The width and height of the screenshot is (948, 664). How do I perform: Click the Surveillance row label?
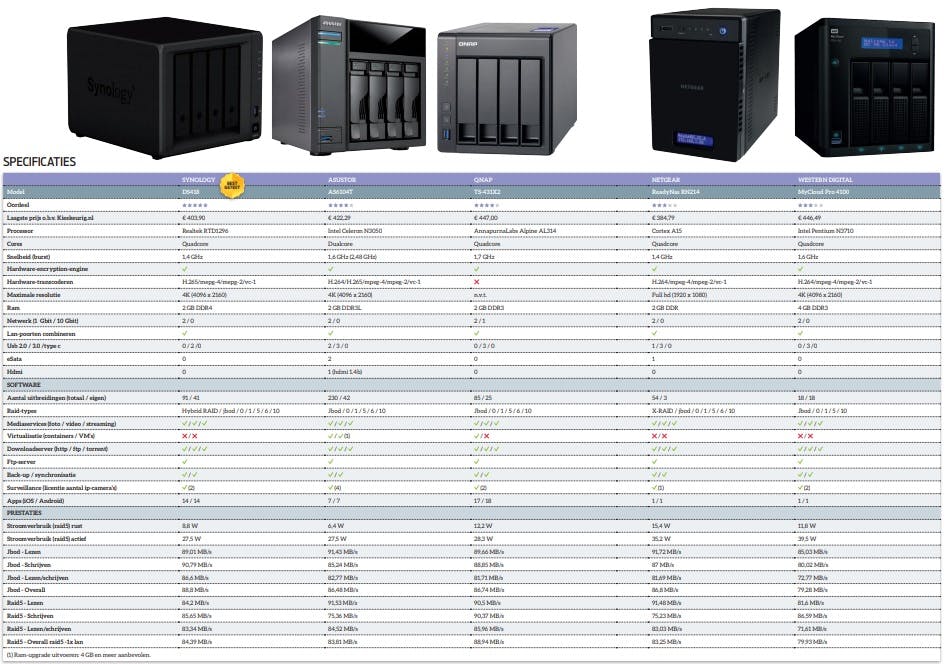click(x=62, y=487)
